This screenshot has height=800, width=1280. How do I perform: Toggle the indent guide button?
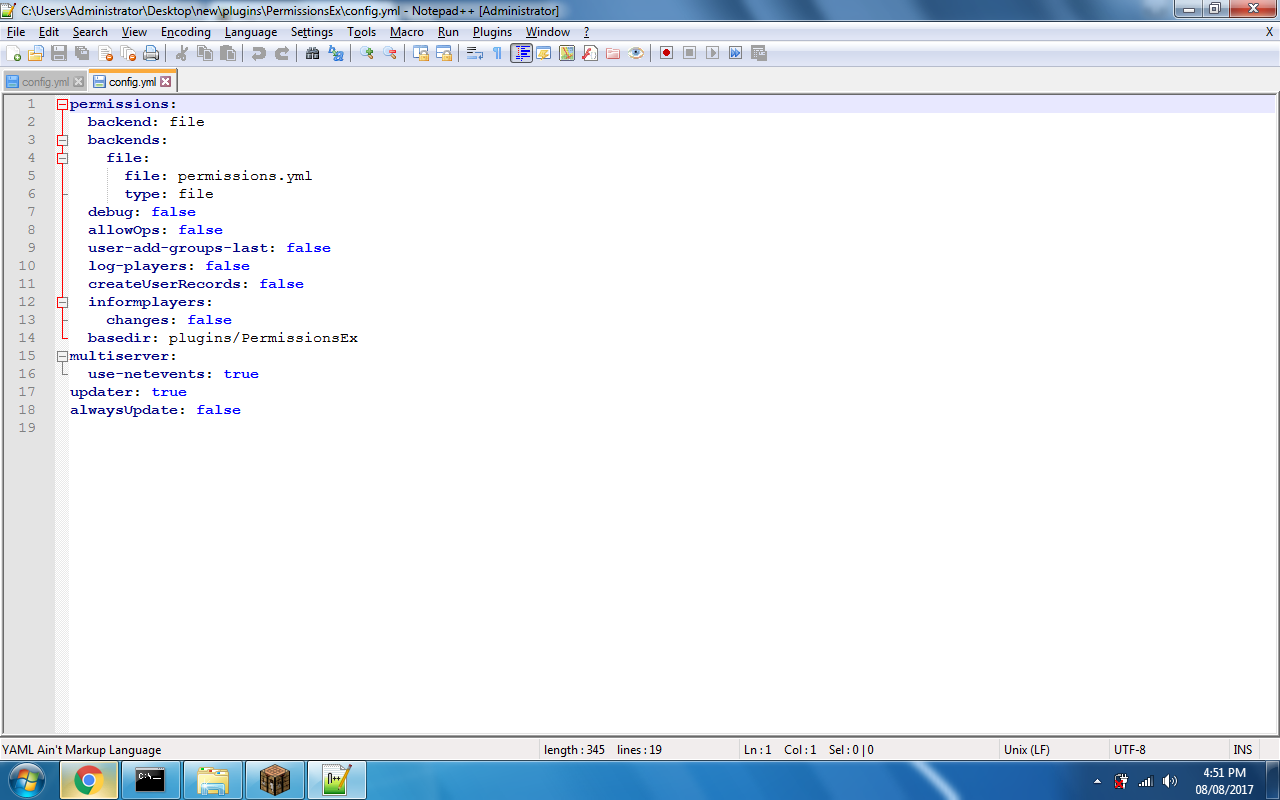521,53
